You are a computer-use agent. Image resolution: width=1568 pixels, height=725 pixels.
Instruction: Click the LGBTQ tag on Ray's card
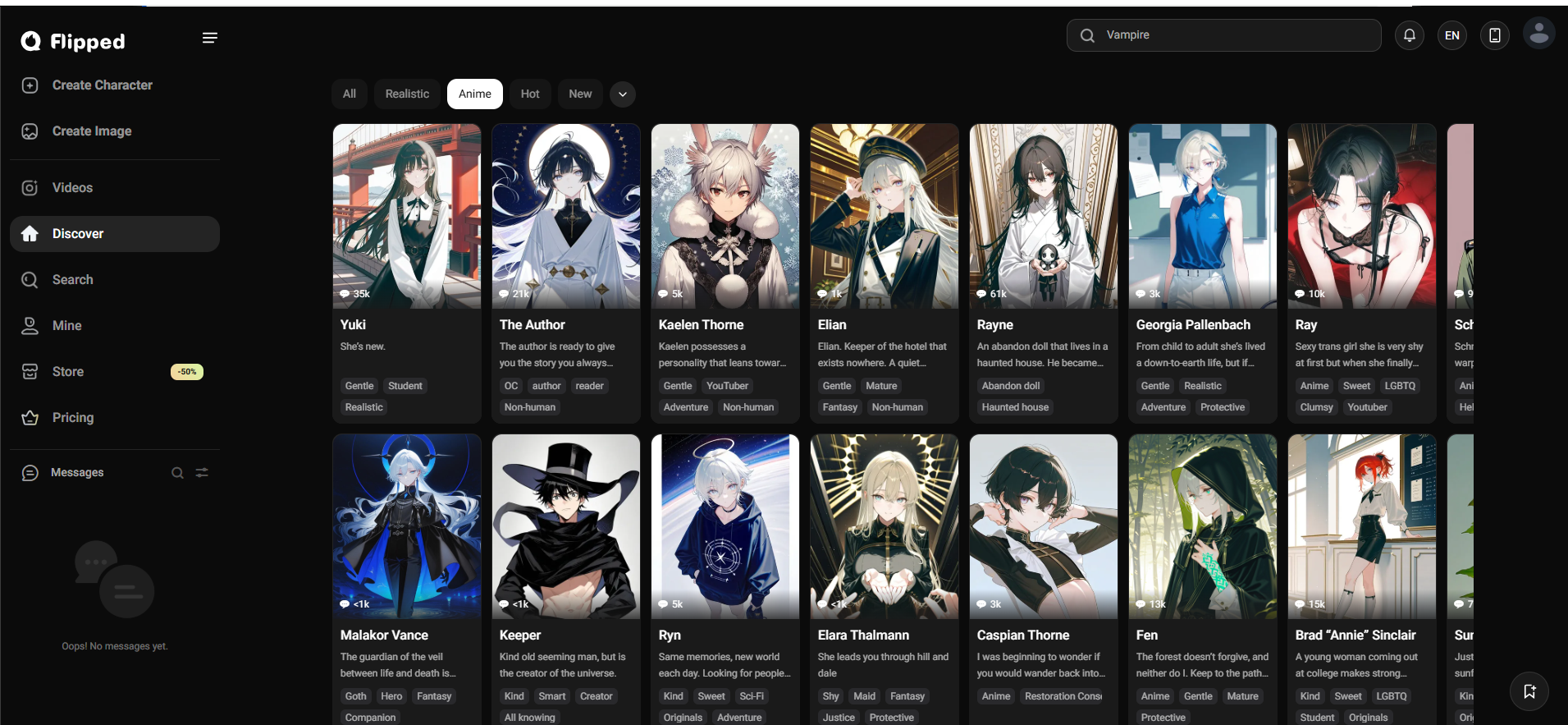coord(1400,386)
